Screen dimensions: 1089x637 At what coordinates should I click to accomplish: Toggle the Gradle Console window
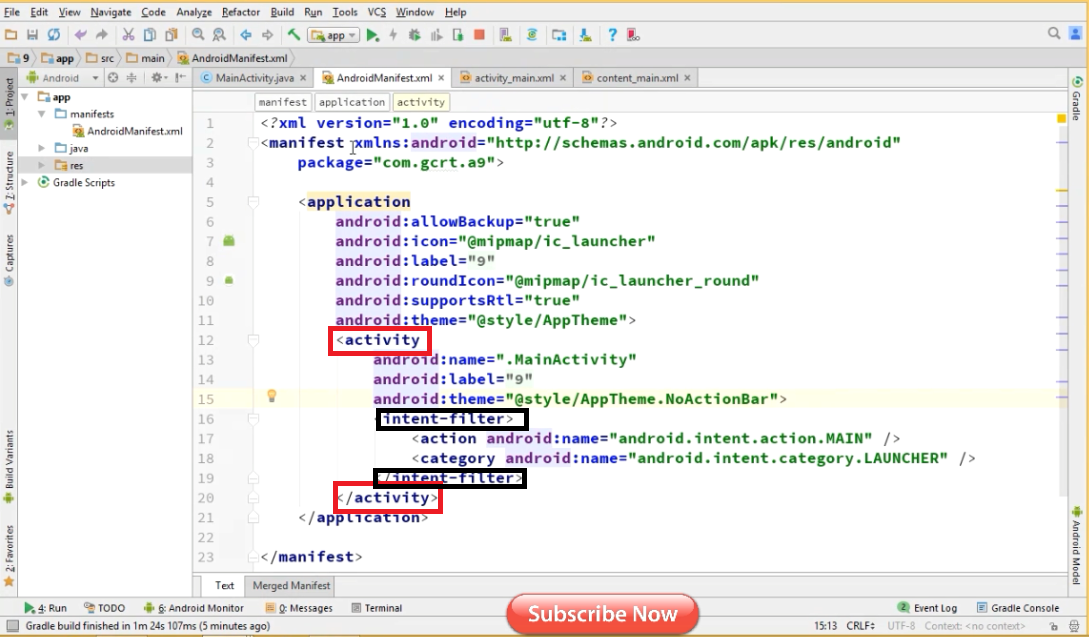(x=1017, y=608)
